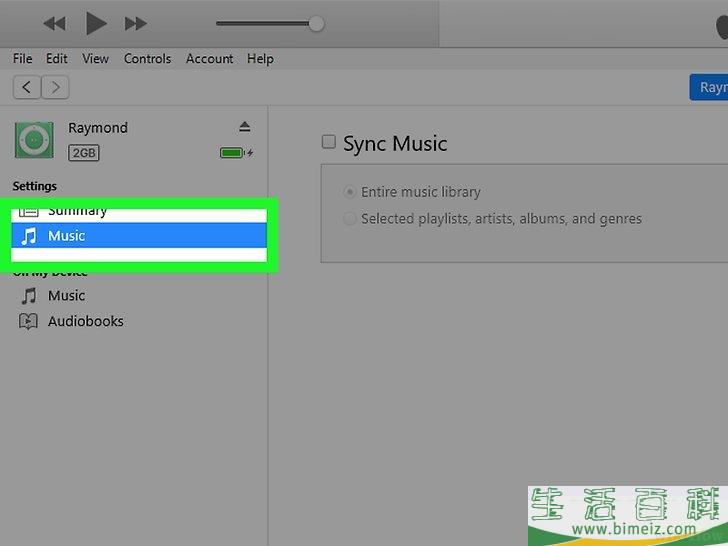The image size is (728, 546).
Task: Click the 2GB capacity label
Action: (84, 153)
